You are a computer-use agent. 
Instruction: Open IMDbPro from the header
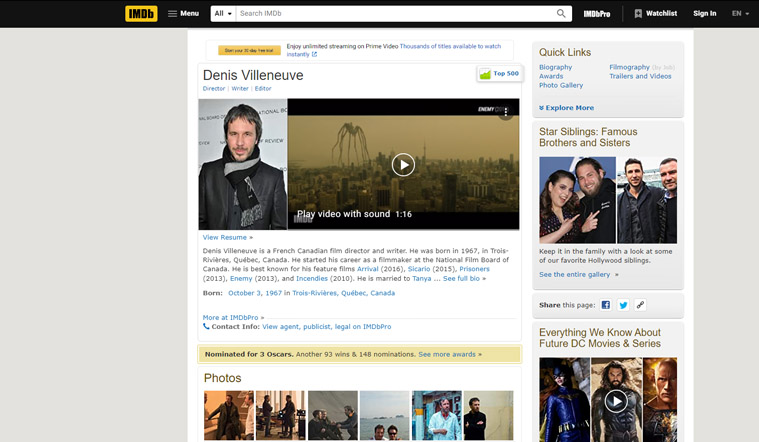click(x=597, y=14)
